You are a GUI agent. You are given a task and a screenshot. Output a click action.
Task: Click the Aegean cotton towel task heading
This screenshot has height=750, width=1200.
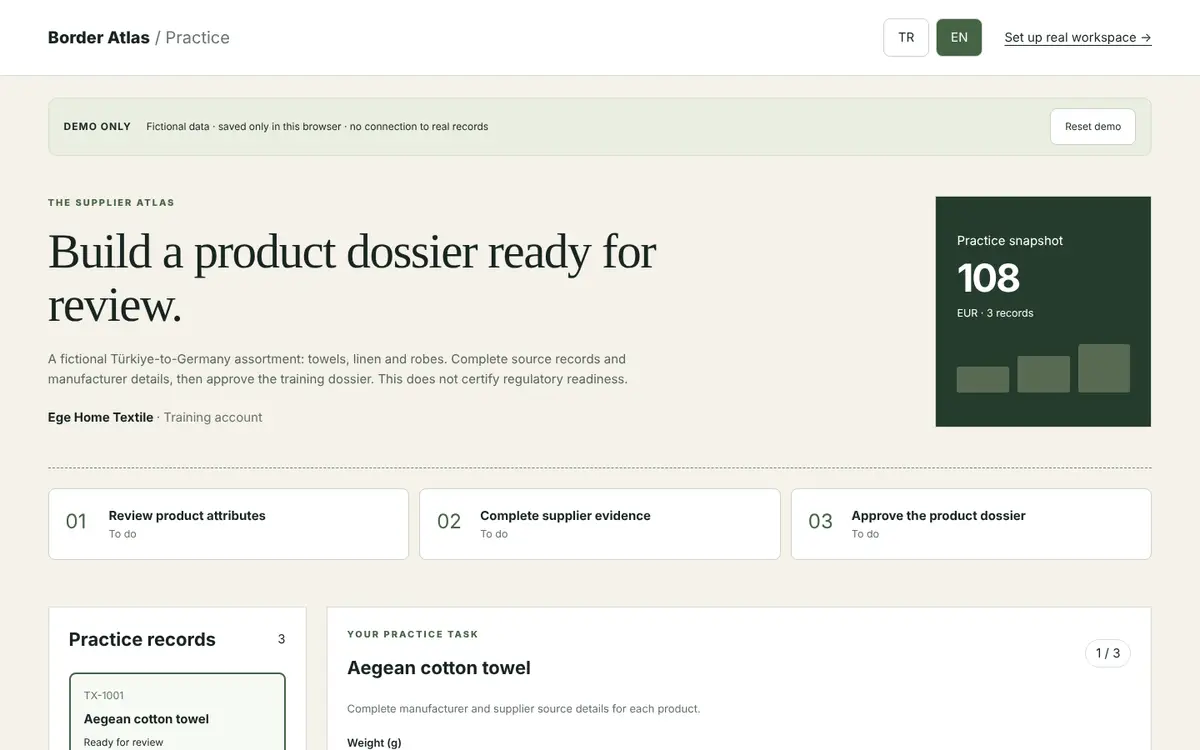point(439,668)
